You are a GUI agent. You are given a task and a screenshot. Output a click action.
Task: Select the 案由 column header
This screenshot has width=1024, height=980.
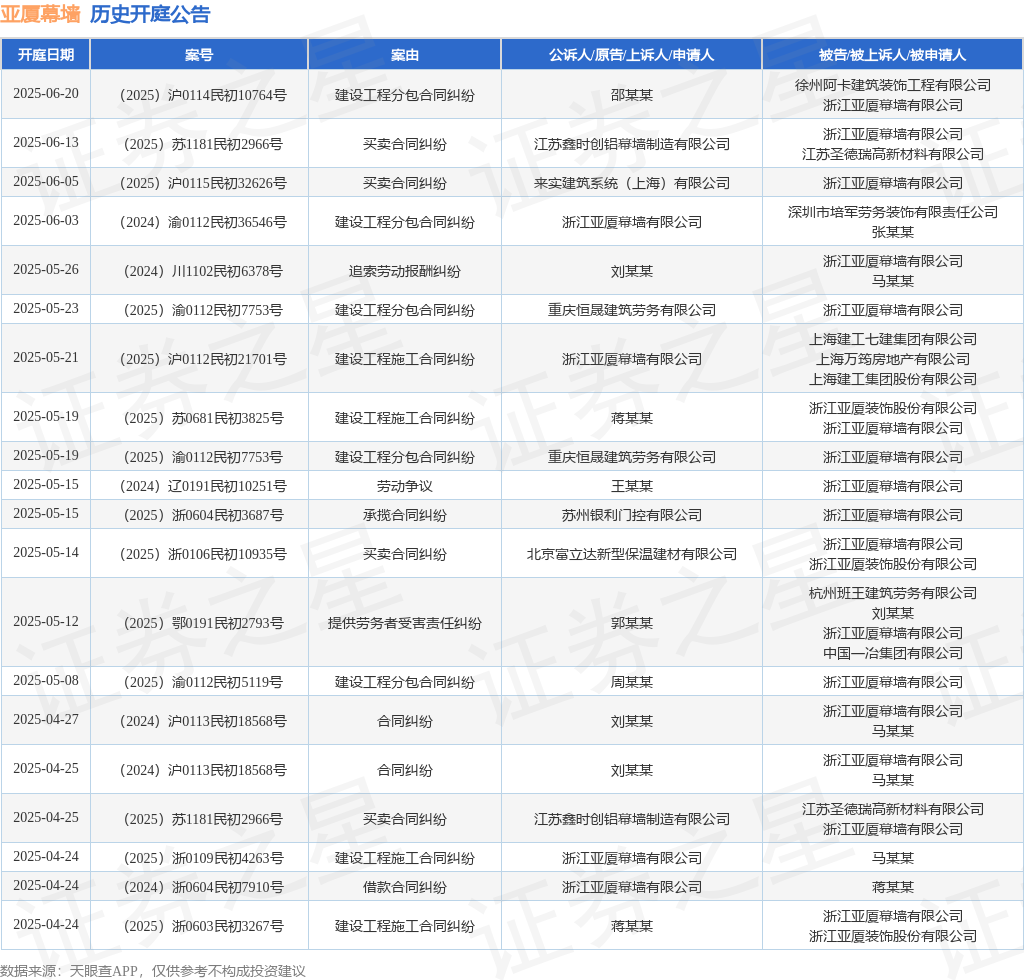(x=405, y=55)
